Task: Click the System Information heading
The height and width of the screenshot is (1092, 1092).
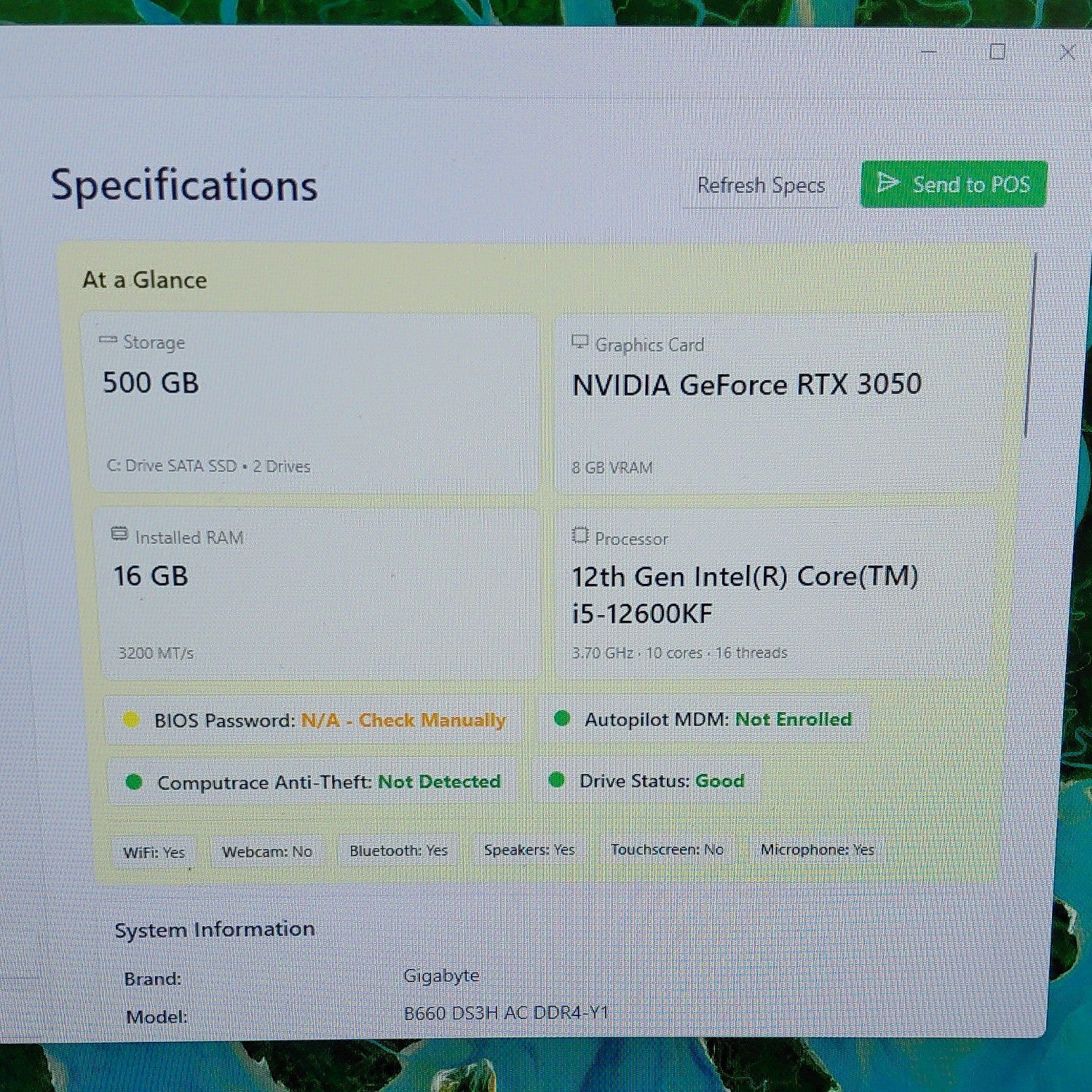Action: click(215, 930)
